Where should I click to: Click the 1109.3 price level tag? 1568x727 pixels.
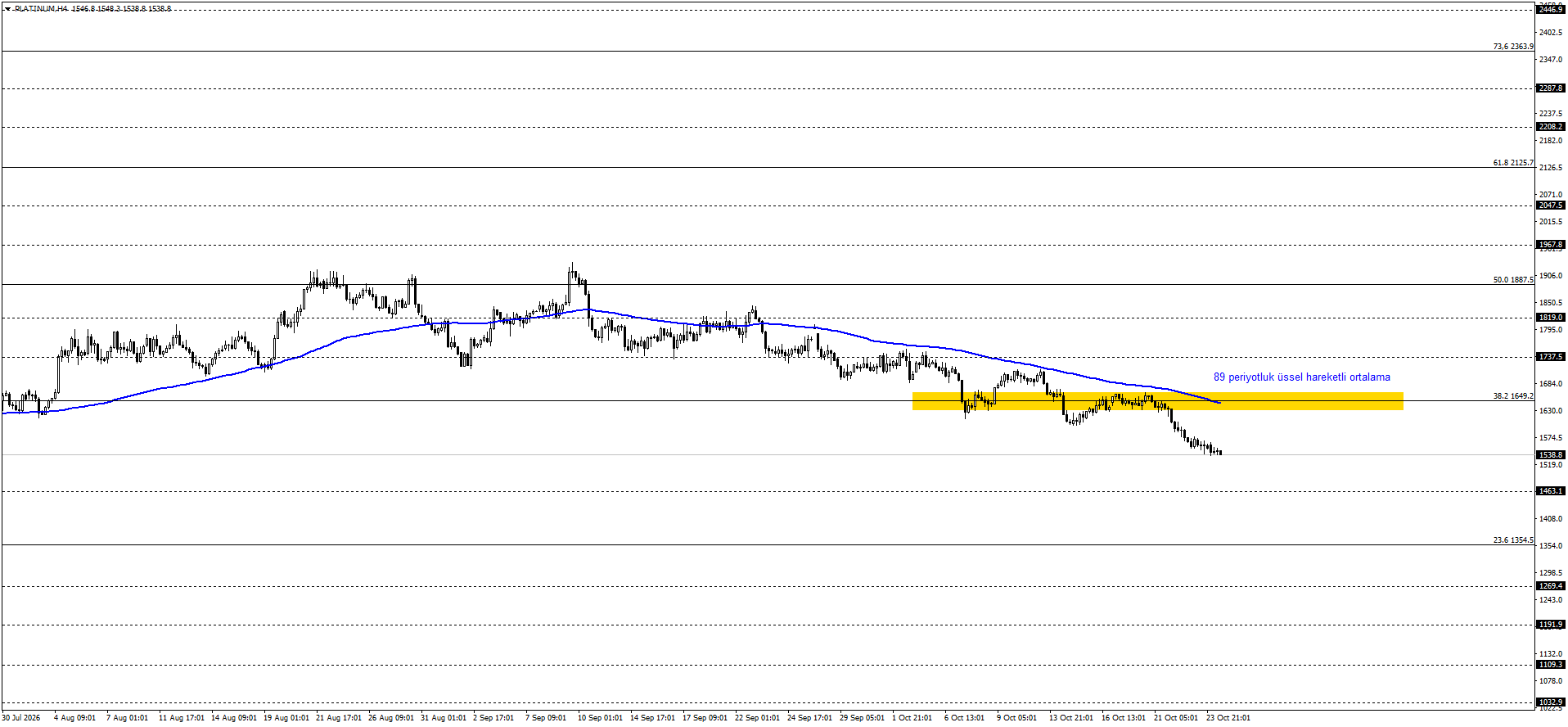(1551, 665)
